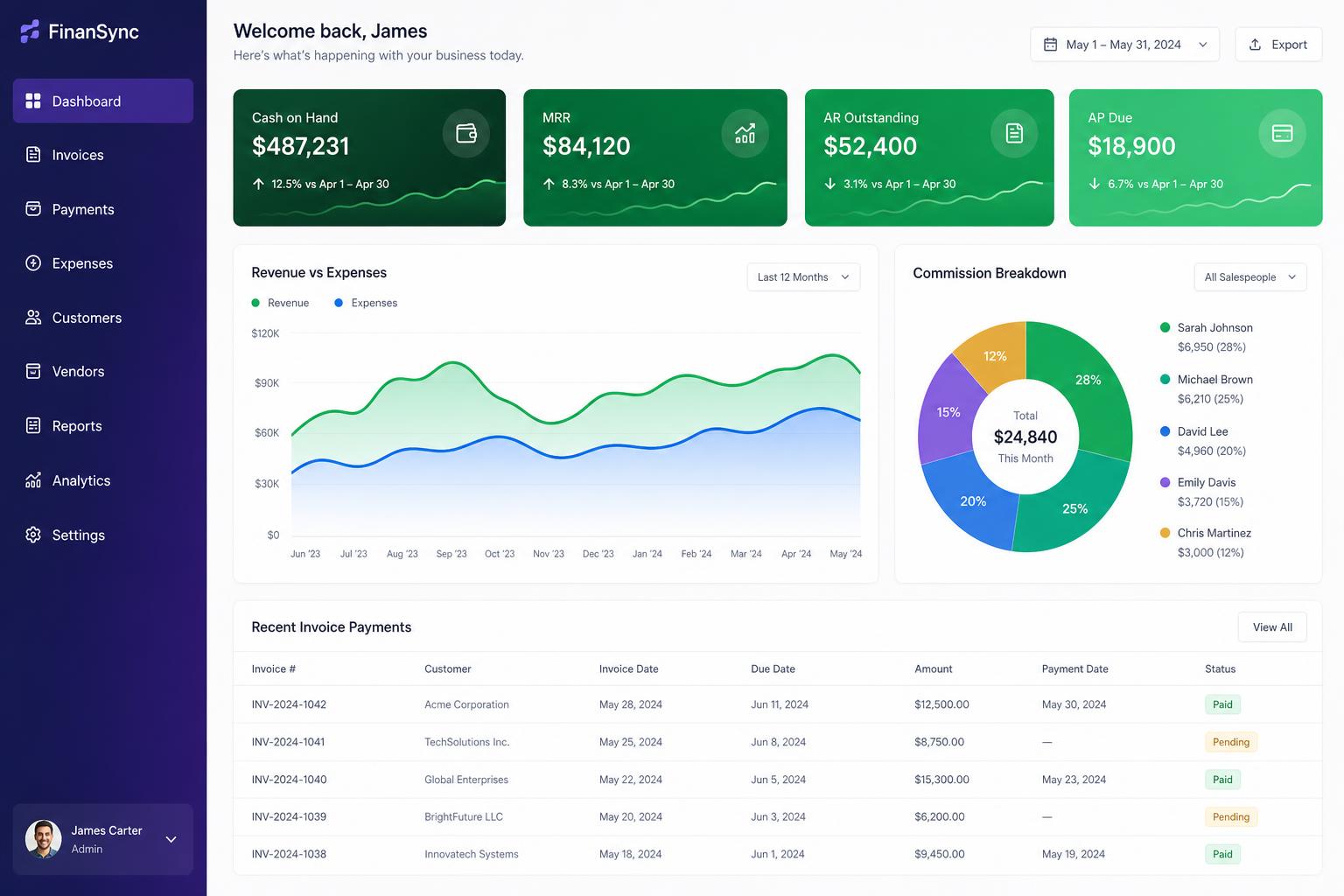Open the Last 12 Months dropdown

click(803, 277)
